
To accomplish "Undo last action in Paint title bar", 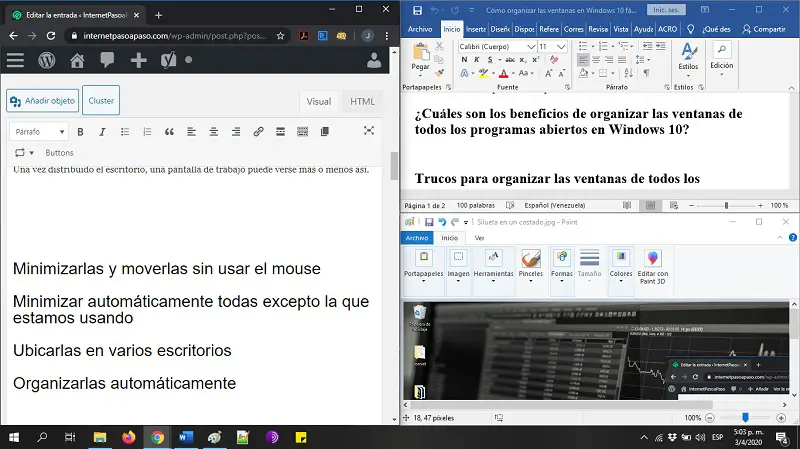I will click(442, 222).
